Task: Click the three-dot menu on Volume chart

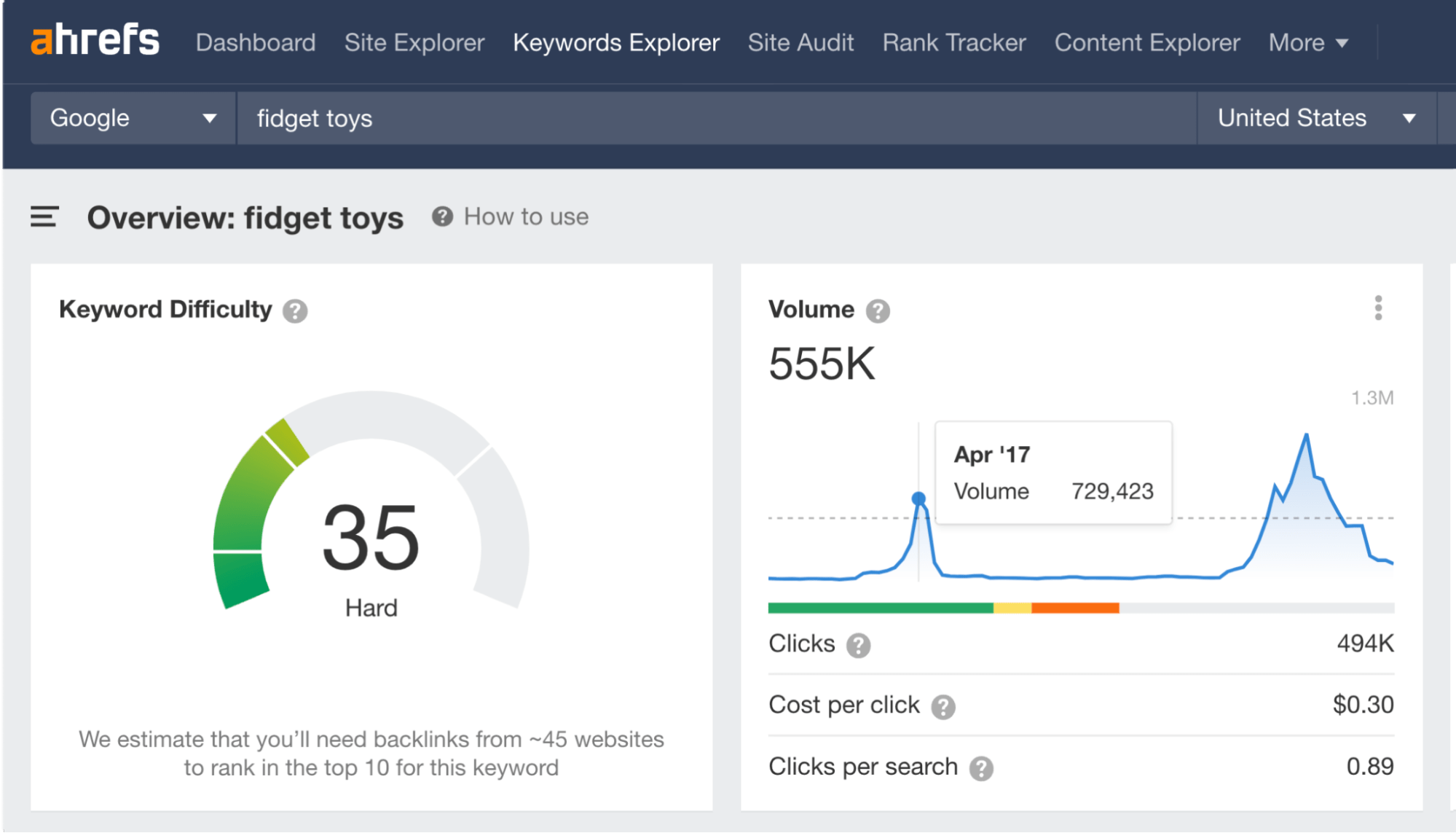Action: point(1379,308)
